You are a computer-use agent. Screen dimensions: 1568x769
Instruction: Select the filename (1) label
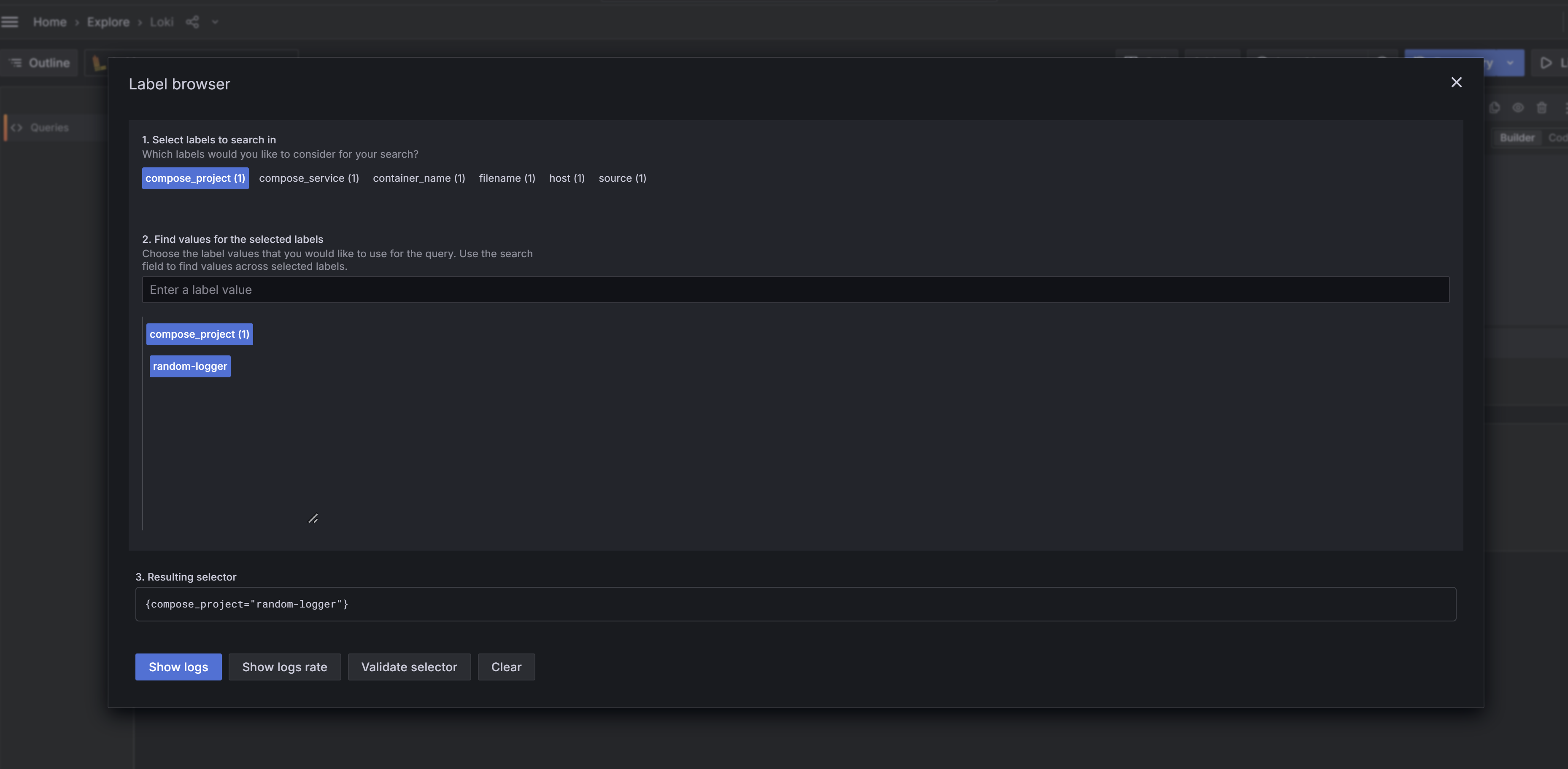click(x=507, y=178)
